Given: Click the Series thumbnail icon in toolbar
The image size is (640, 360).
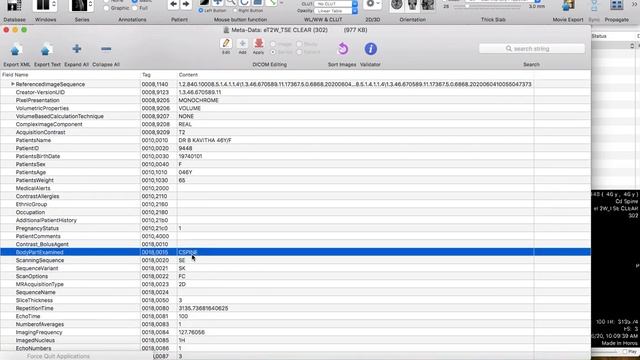Looking at the screenshot, I should 79,5.
